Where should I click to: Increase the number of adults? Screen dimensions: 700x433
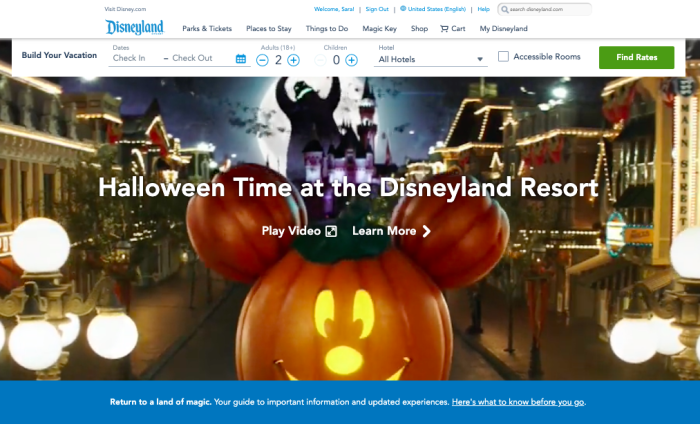(x=293, y=60)
